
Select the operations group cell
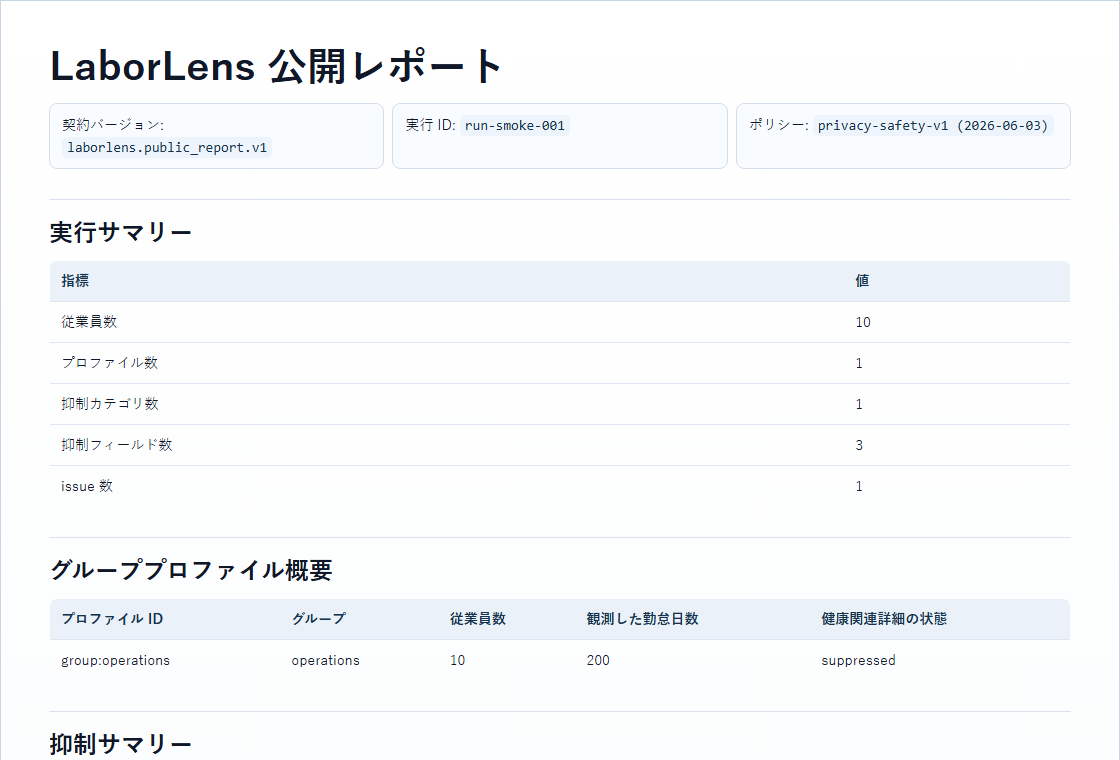[x=326, y=660]
